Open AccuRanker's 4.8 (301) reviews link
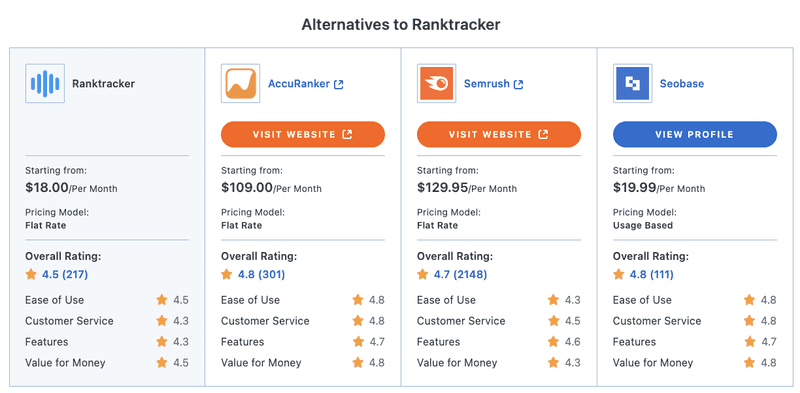Viewport: 800px width, 393px height. [261, 275]
